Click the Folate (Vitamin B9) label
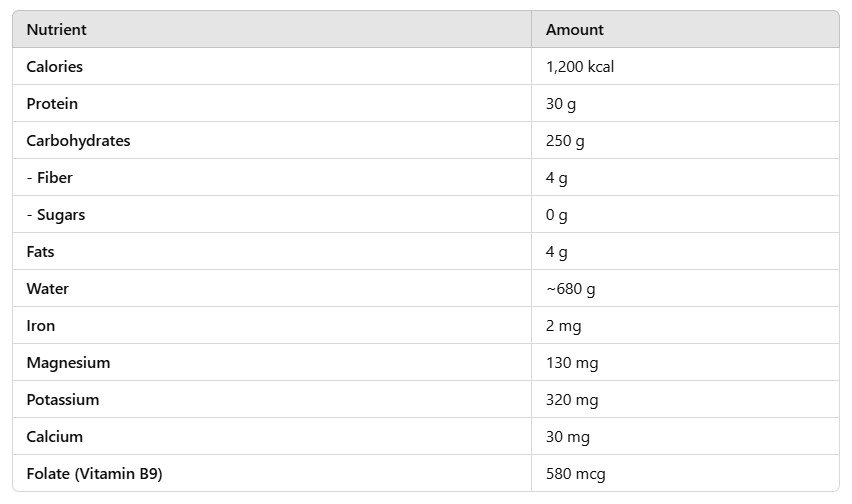The width and height of the screenshot is (852, 504). [95, 474]
